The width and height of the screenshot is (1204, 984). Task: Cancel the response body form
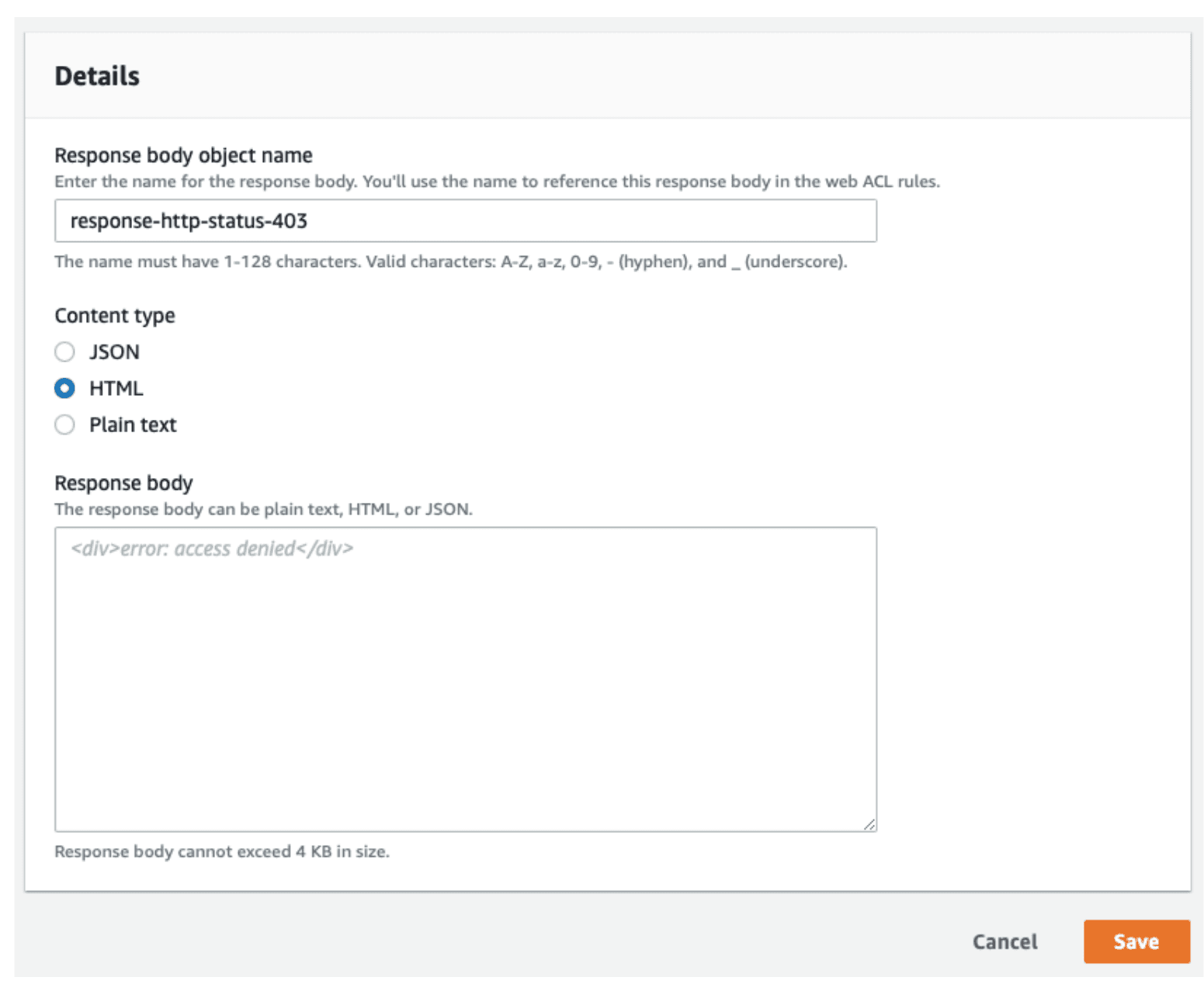(1004, 941)
